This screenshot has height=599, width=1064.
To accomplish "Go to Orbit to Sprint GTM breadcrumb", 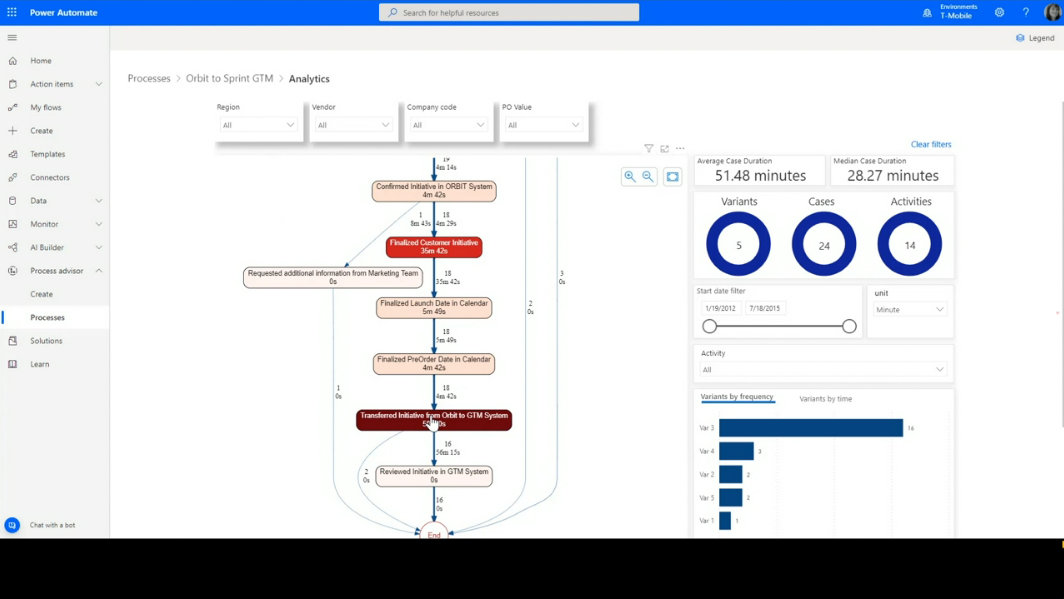I will (229, 79).
